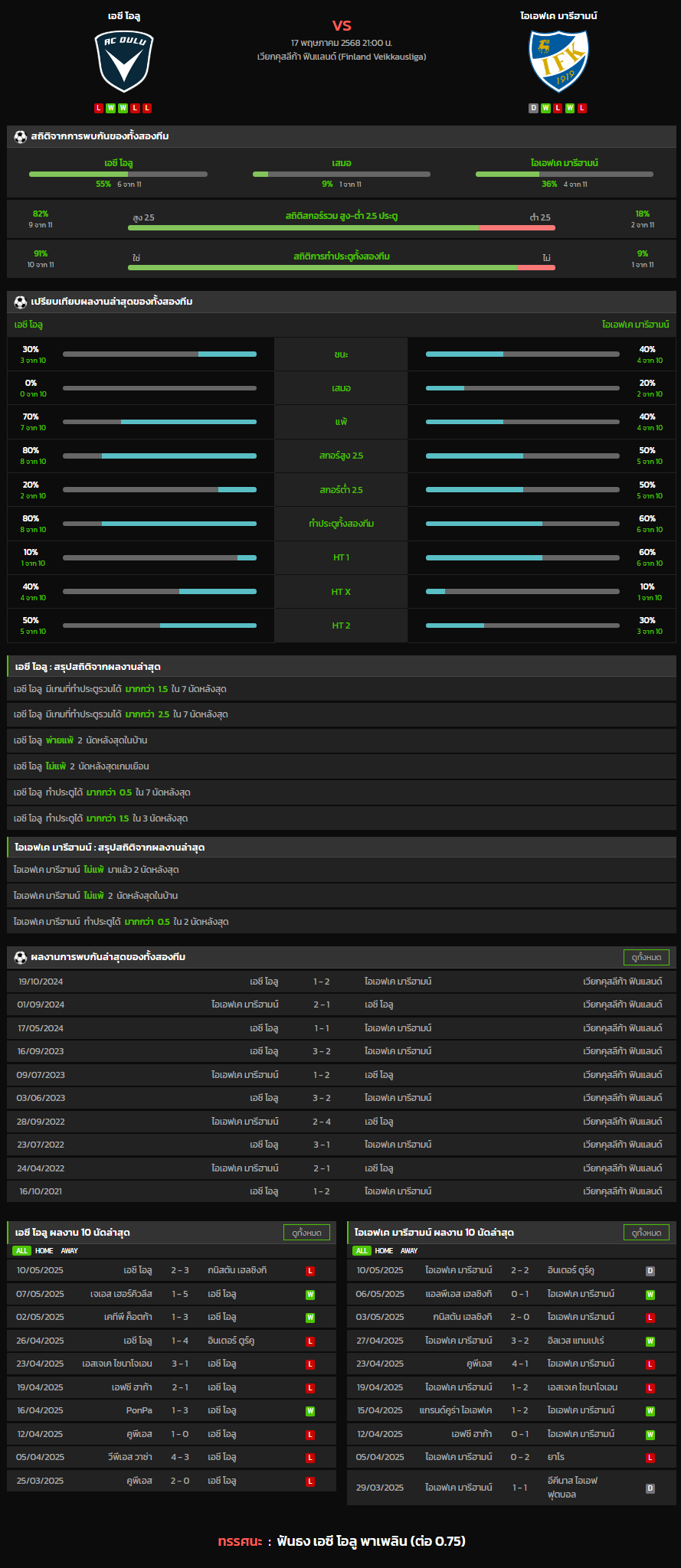This screenshot has height=1568, width=681.
Task: Click the AC Oulu team crest
Action: (x=123, y=61)
